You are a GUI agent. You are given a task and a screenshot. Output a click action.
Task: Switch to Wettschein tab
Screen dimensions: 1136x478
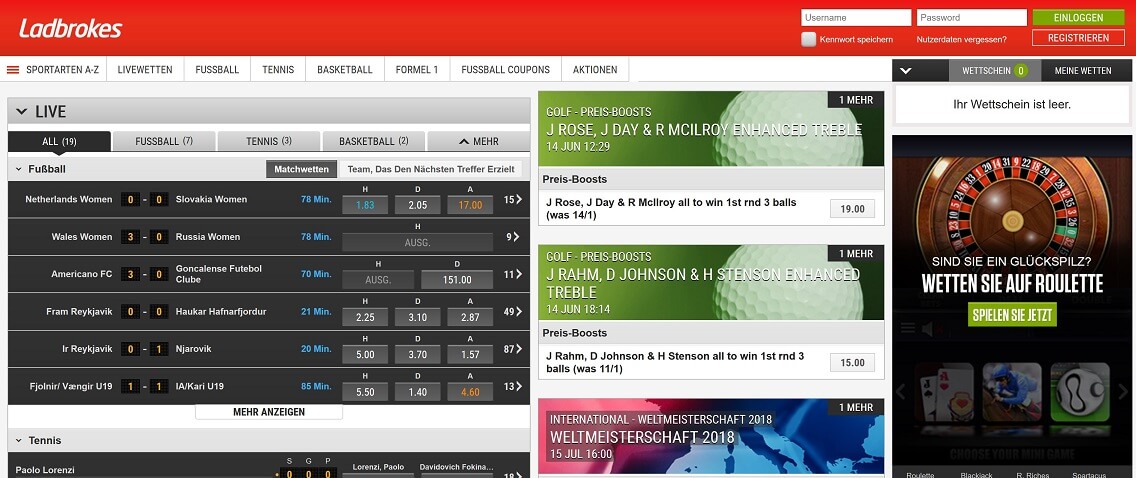pos(995,71)
